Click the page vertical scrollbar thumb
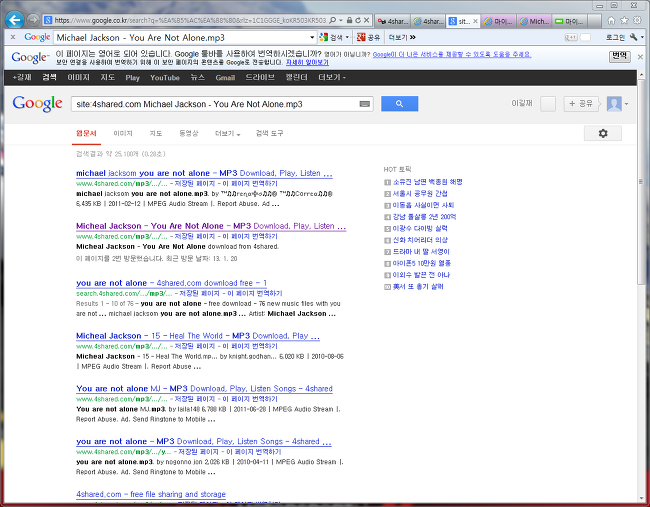The width and height of the screenshot is (650, 507). [641, 182]
